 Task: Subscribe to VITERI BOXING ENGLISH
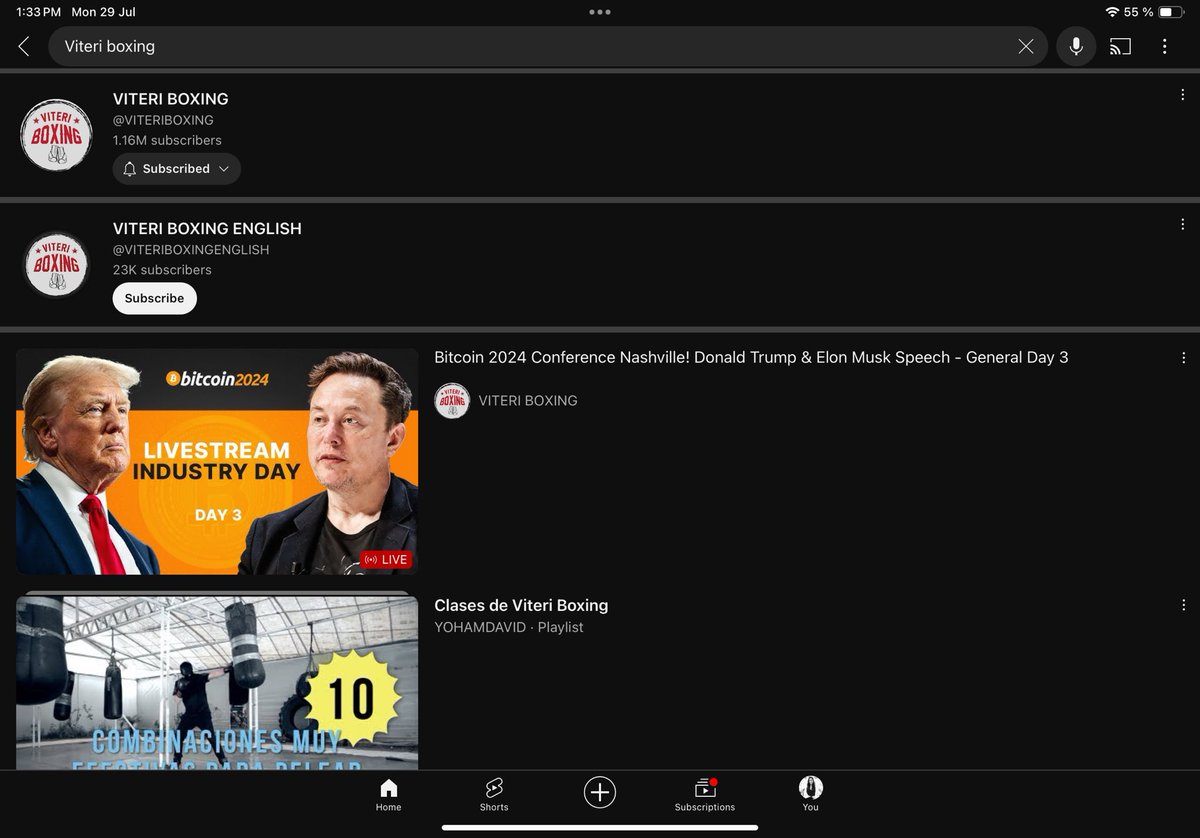pos(155,298)
